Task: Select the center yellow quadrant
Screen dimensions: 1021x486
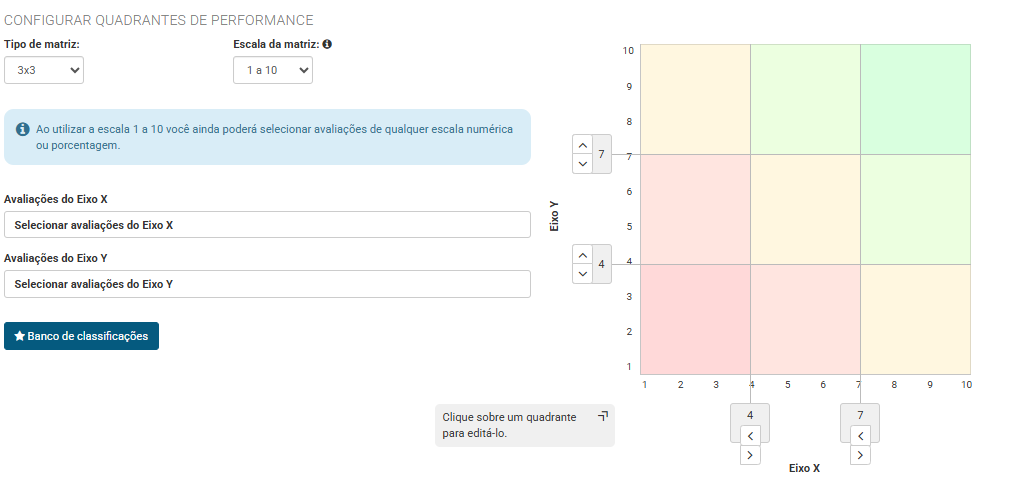Action: (804, 209)
